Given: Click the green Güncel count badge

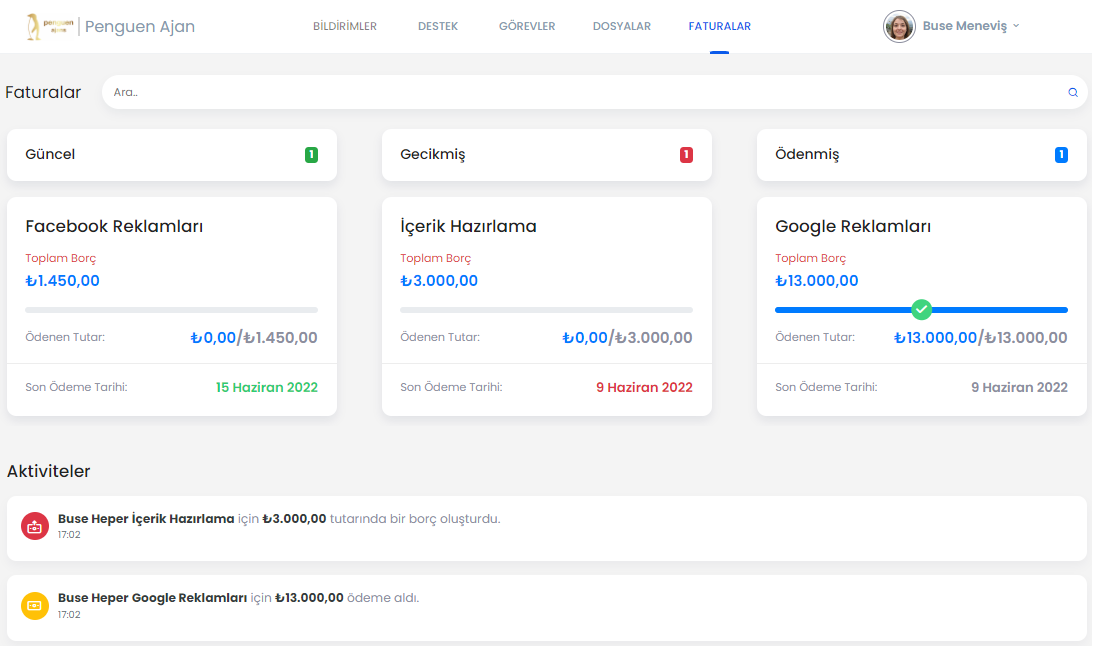Looking at the screenshot, I should (311, 155).
